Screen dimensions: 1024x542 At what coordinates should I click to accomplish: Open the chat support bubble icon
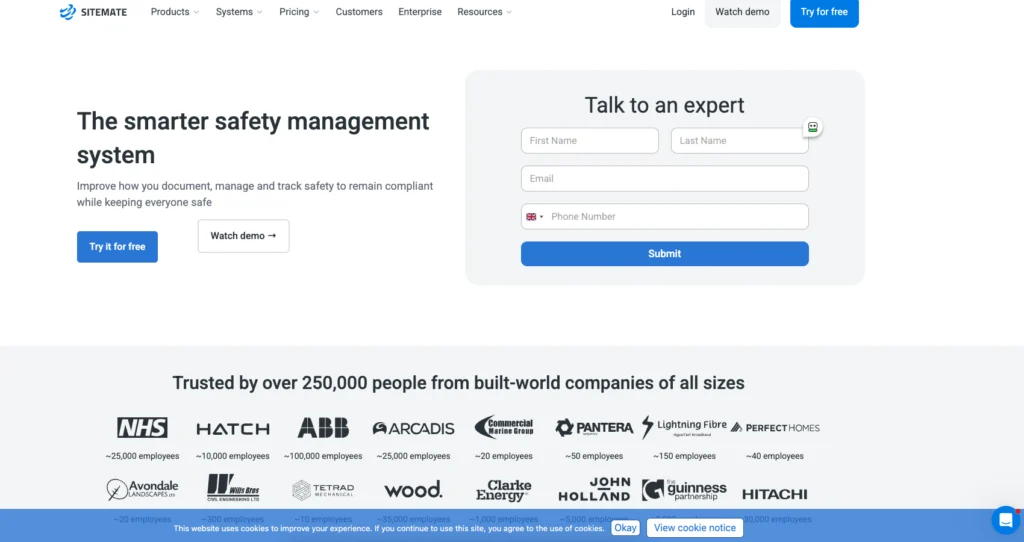pos(1006,520)
